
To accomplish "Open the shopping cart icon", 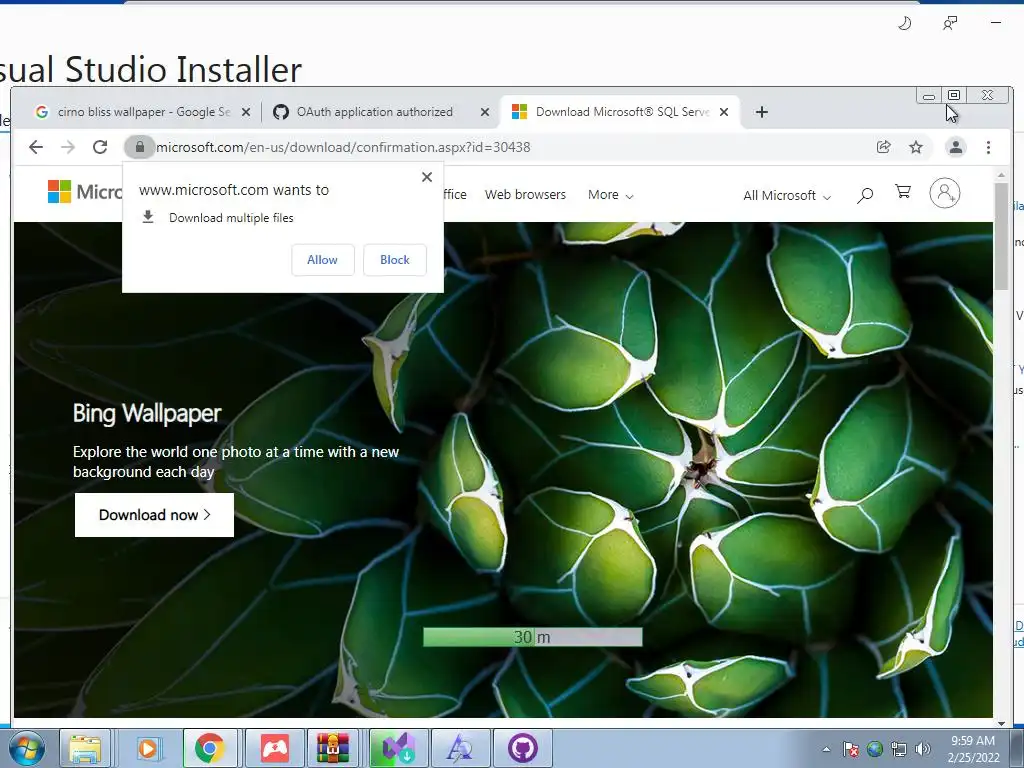I will 903,192.
